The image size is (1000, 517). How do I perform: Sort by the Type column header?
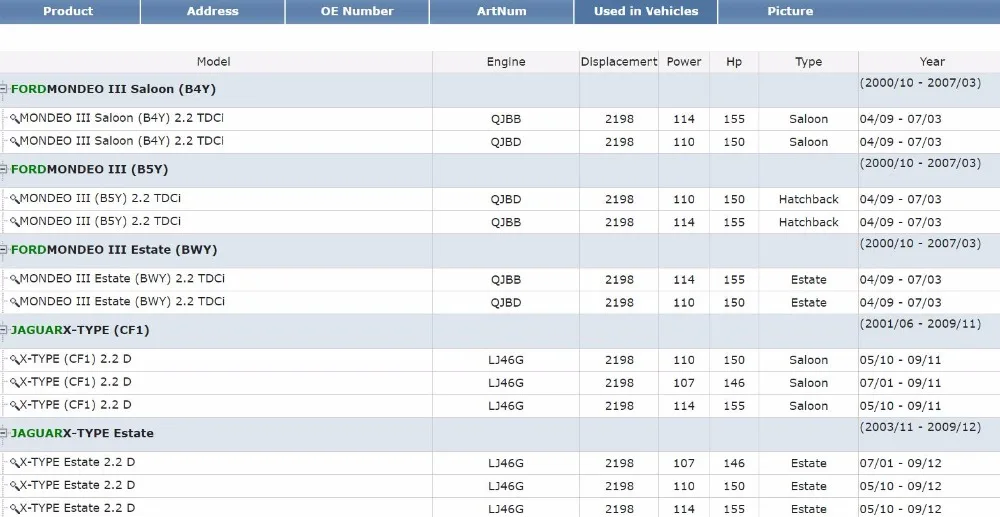click(808, 62)
